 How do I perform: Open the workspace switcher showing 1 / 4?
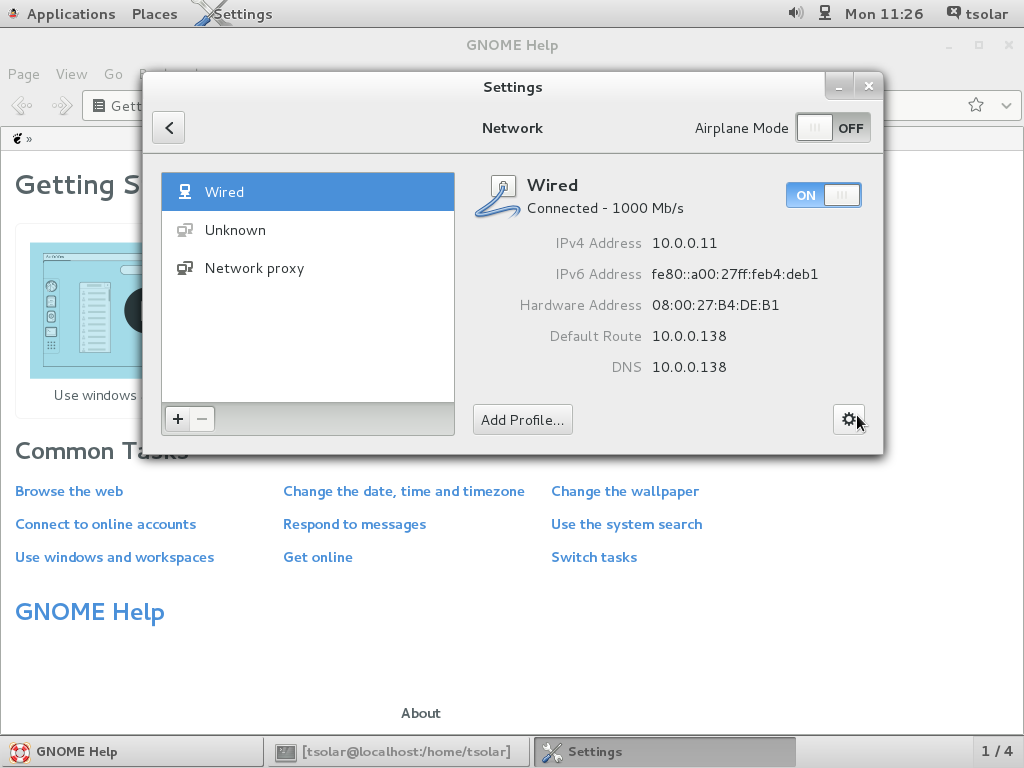[x=997, y=752]
